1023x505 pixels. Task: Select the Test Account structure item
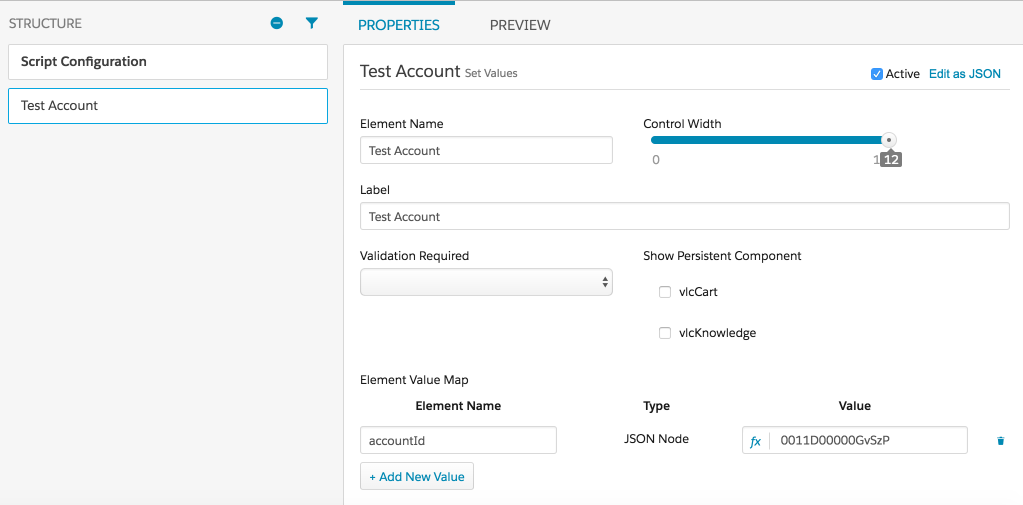168,106
